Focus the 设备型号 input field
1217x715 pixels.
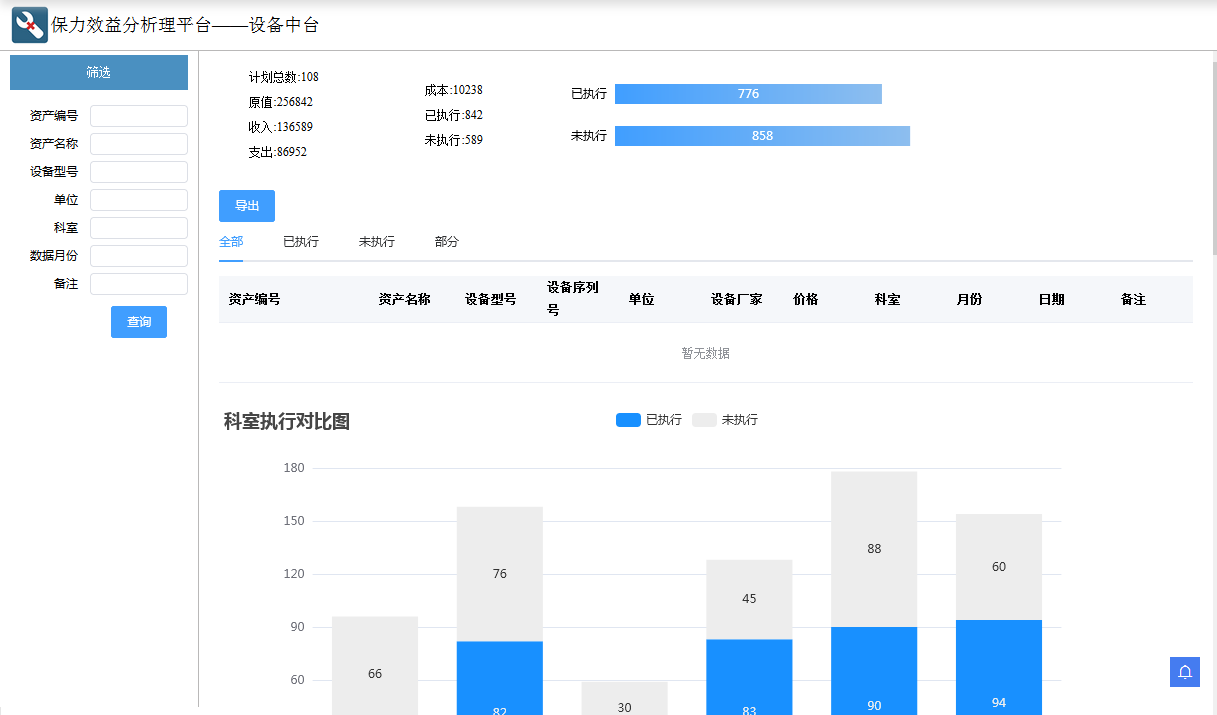click(x=139, y=172)
